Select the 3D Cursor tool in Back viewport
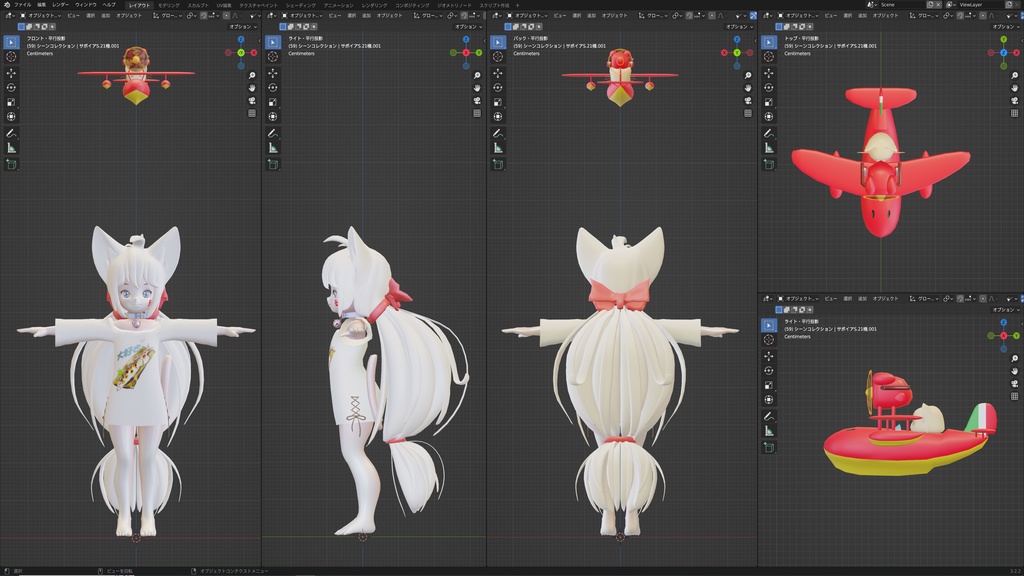 click(x=498, y=57)
